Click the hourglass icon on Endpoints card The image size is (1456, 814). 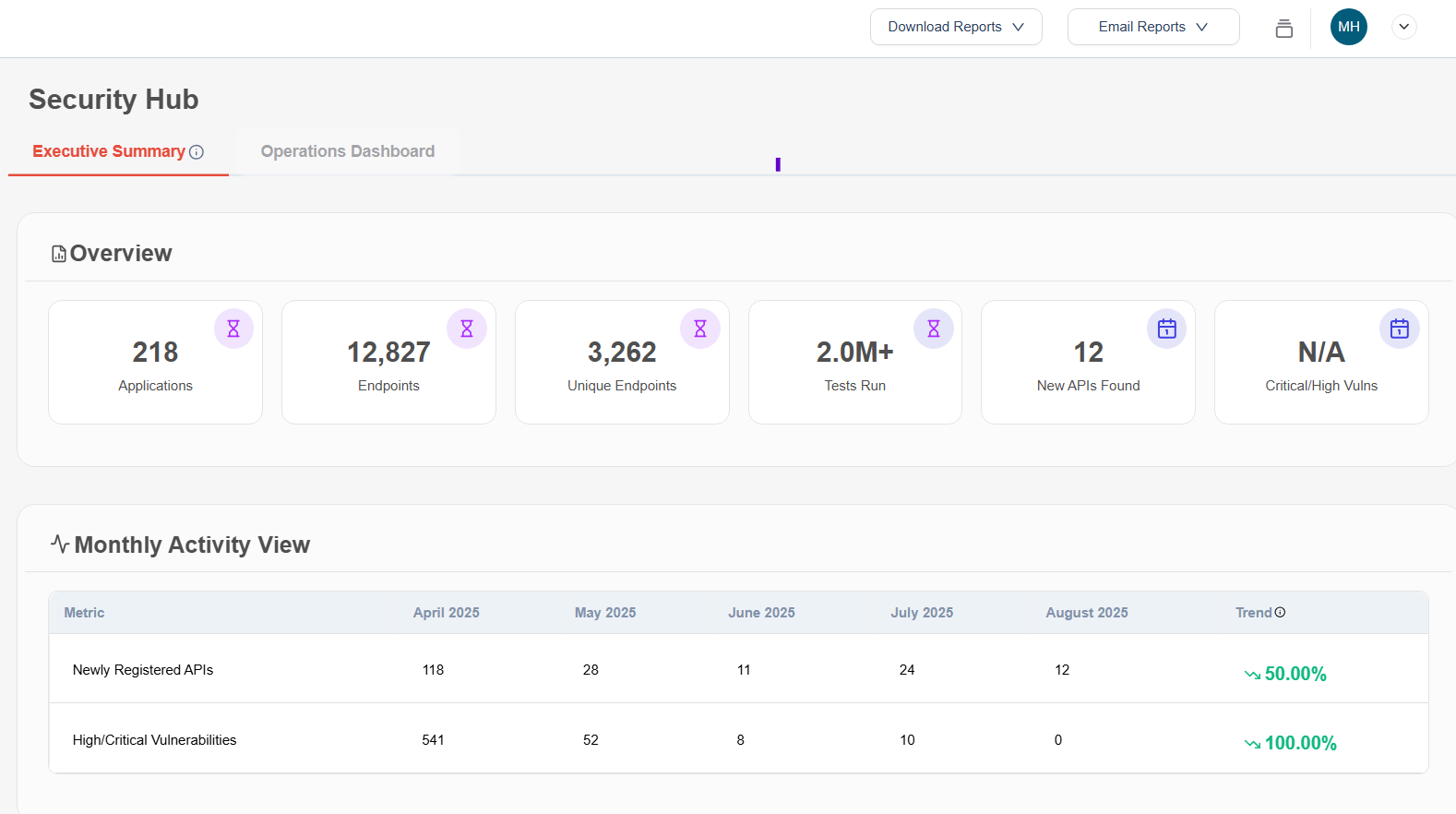point(467,329)
